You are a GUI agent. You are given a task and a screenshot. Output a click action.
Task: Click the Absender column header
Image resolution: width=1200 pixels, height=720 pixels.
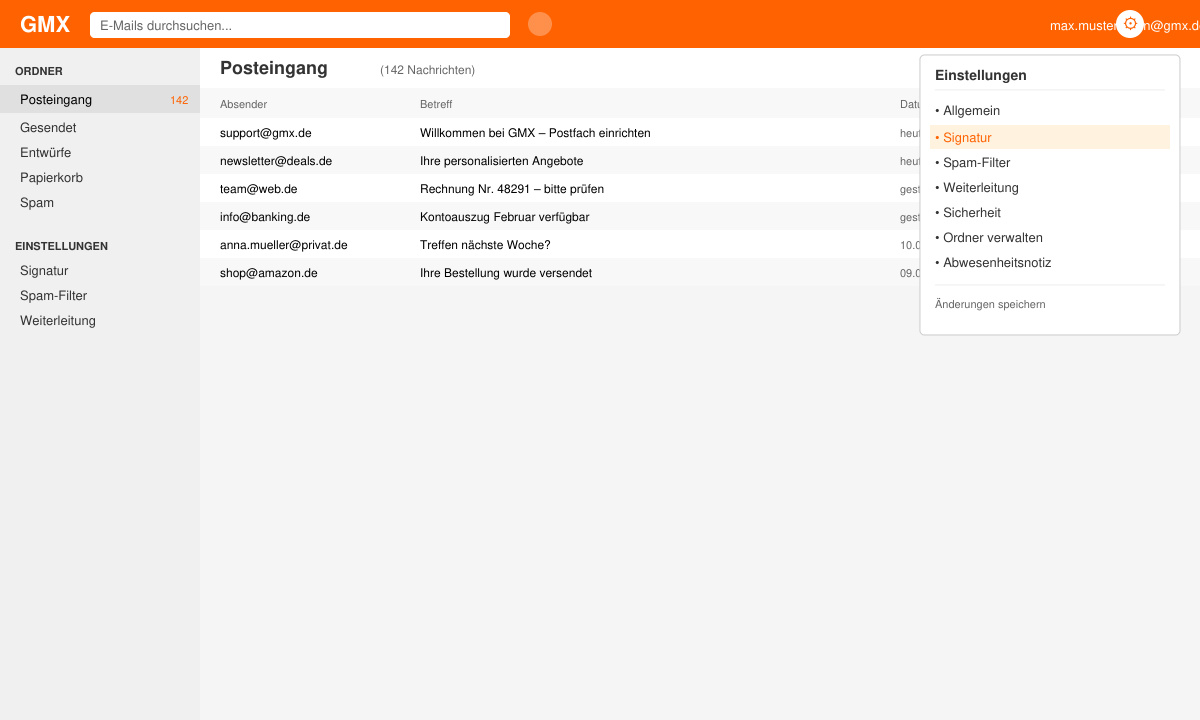point(244,104)
